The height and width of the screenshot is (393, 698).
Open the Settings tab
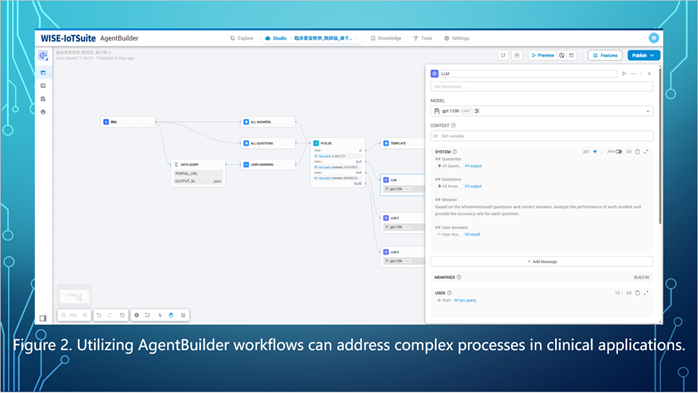tap(457, 38)
